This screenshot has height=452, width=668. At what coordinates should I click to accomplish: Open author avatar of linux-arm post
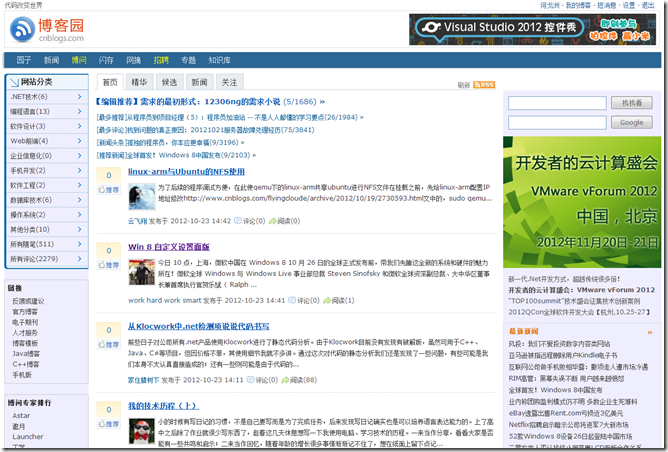(x=142, y=197)
